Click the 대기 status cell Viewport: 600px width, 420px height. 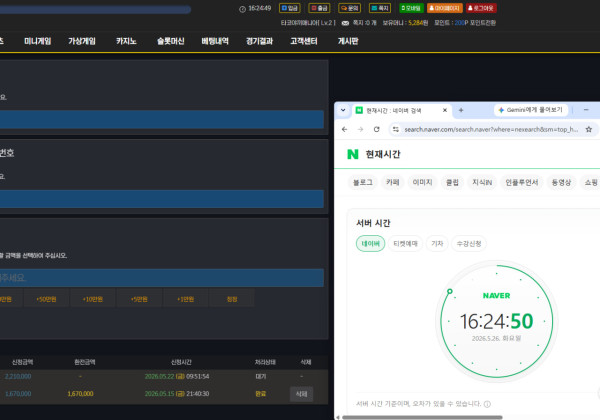(261, 376)
